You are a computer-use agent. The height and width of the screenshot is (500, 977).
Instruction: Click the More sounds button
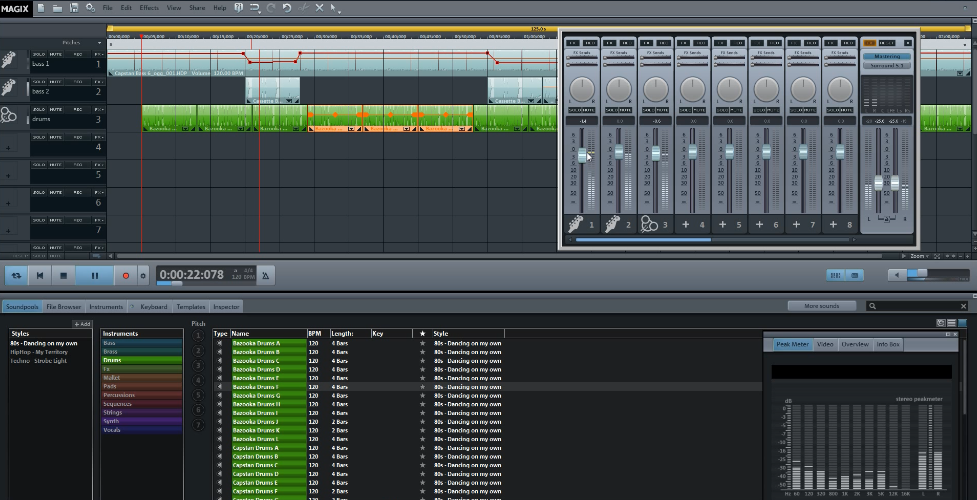[822, 306]
